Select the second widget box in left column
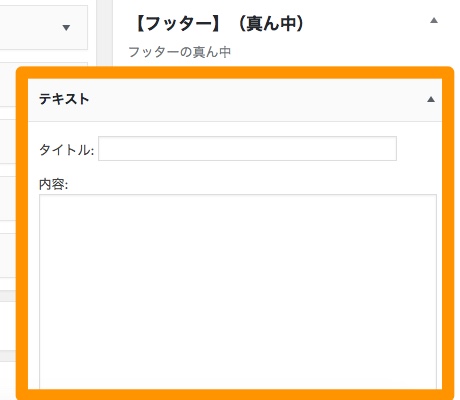The image size is (460, 400). [8, 84]
